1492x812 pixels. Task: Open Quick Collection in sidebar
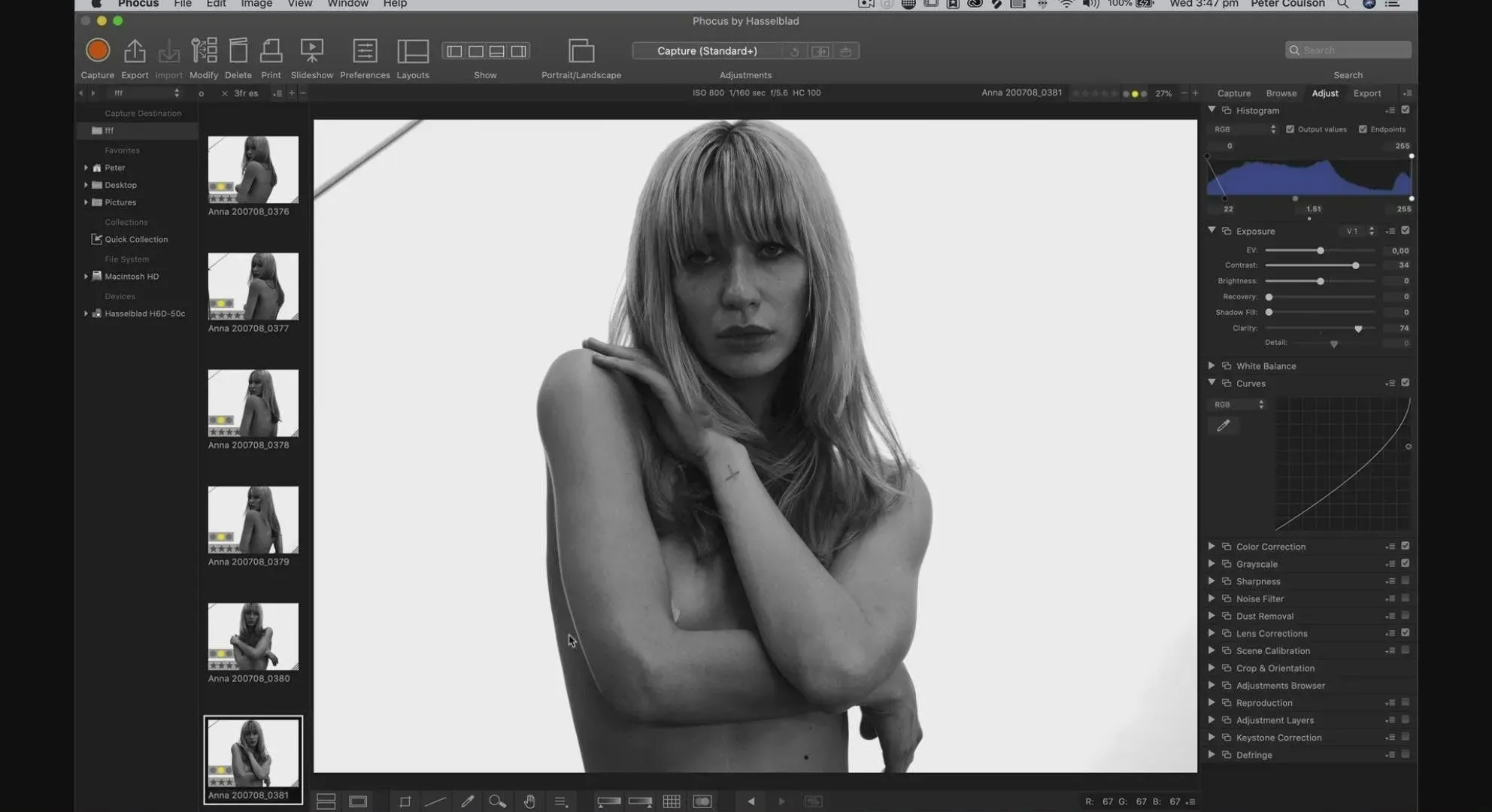click(x=136, y=240)
